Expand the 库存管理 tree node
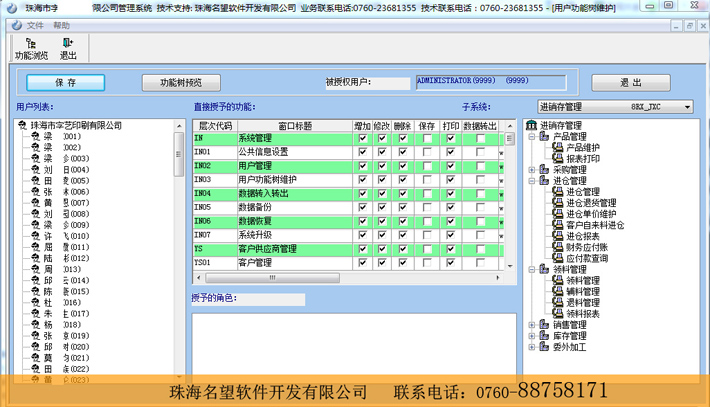710x407 pixels. tap(532, 336)
